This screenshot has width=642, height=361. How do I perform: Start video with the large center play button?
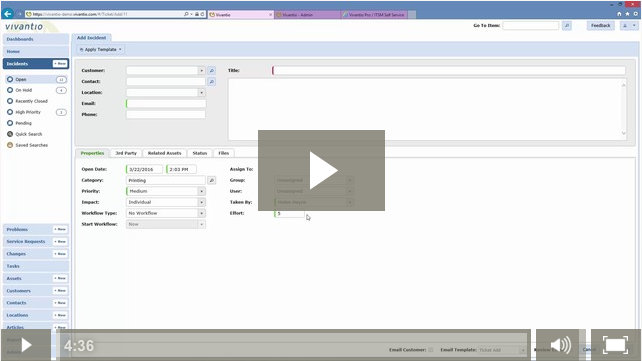[x=321, y=170]
